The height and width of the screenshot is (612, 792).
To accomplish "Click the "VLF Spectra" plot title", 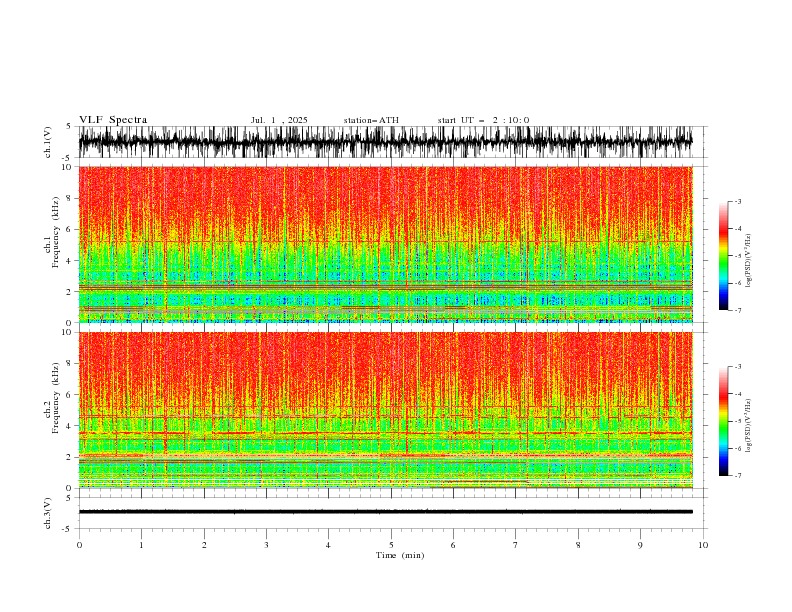I will pos(113,120).
